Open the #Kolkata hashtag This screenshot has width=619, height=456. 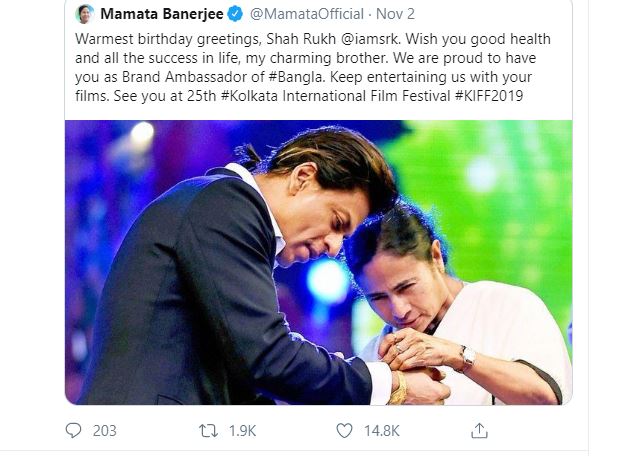pyautogui.click(x=249, y=96)
